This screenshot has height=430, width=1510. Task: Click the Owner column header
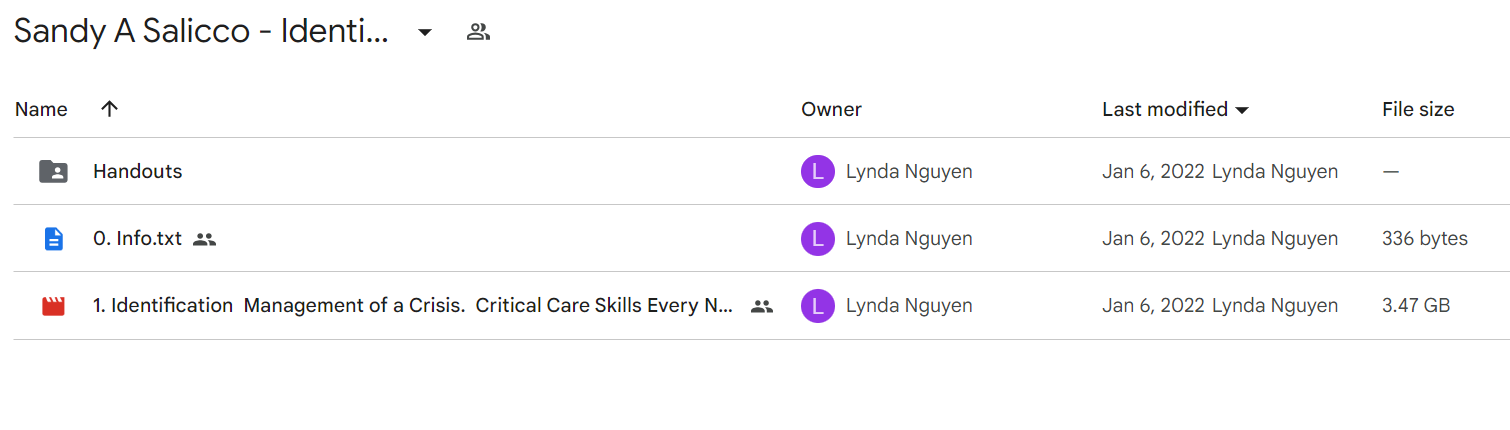(x=831, y=109)
